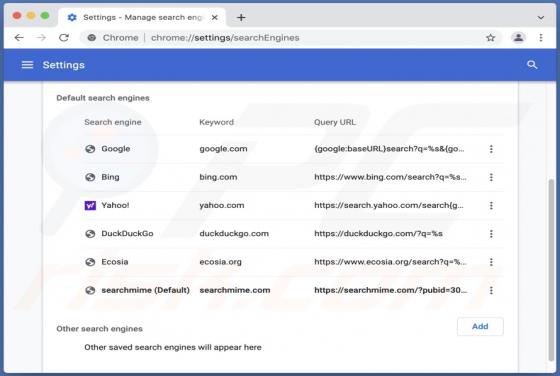
Task: Click the Ecosia query URL text
Action: [390, 261]
